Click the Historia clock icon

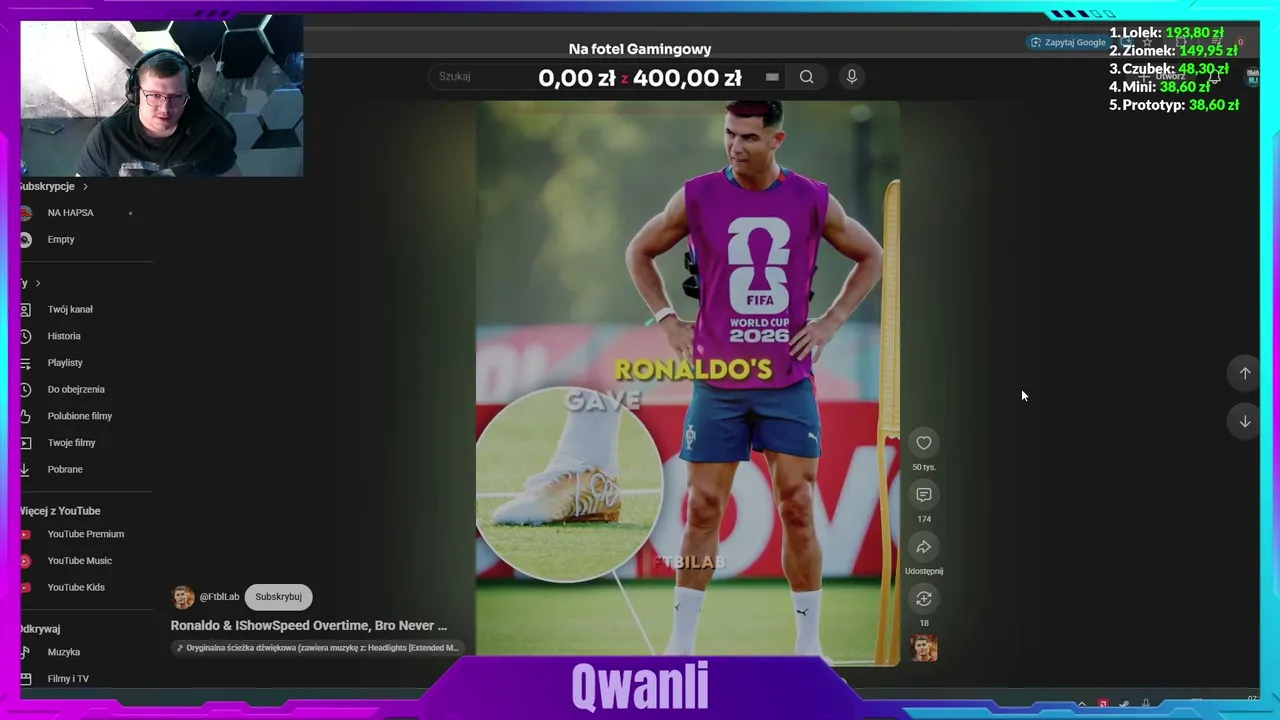click(x=25, y=337)
